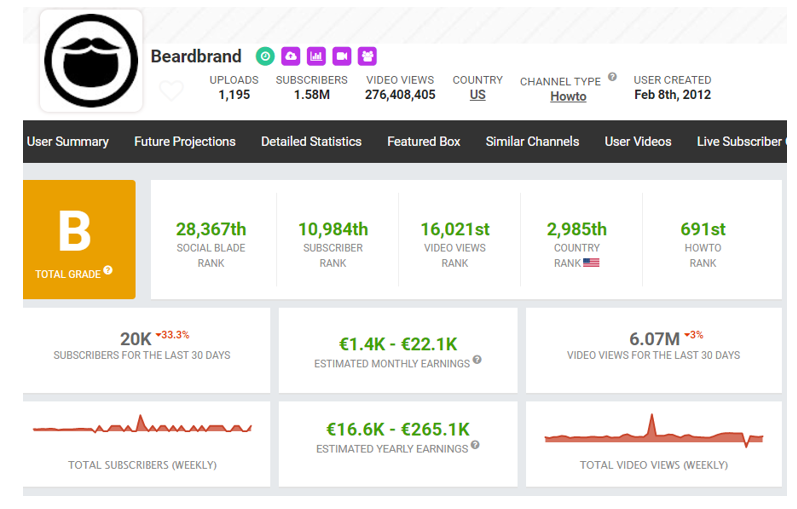
Task: Click the purple group users badge icon
Action: (x=367, y=56)
